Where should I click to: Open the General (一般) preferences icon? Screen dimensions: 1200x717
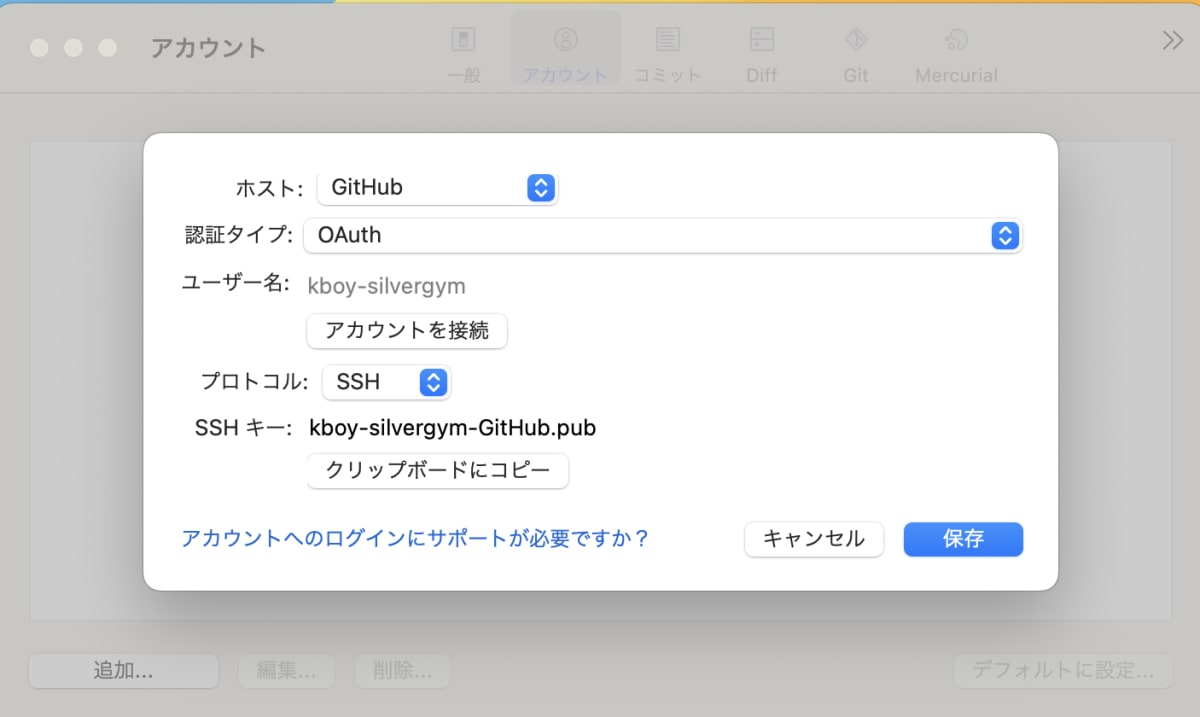(463, 53)
